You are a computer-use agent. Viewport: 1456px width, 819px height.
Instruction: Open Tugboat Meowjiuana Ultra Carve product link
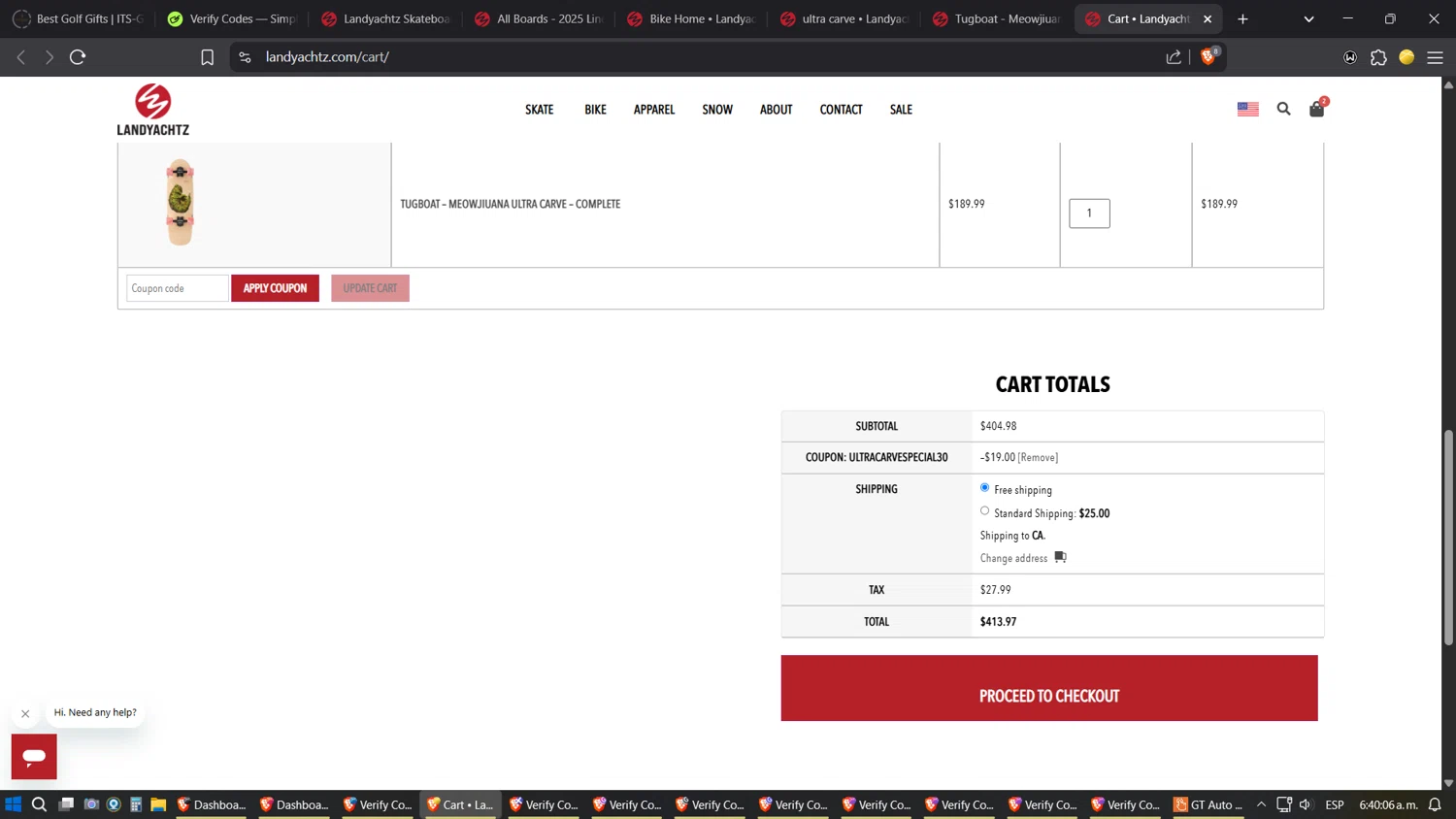(x=510, y=204)
